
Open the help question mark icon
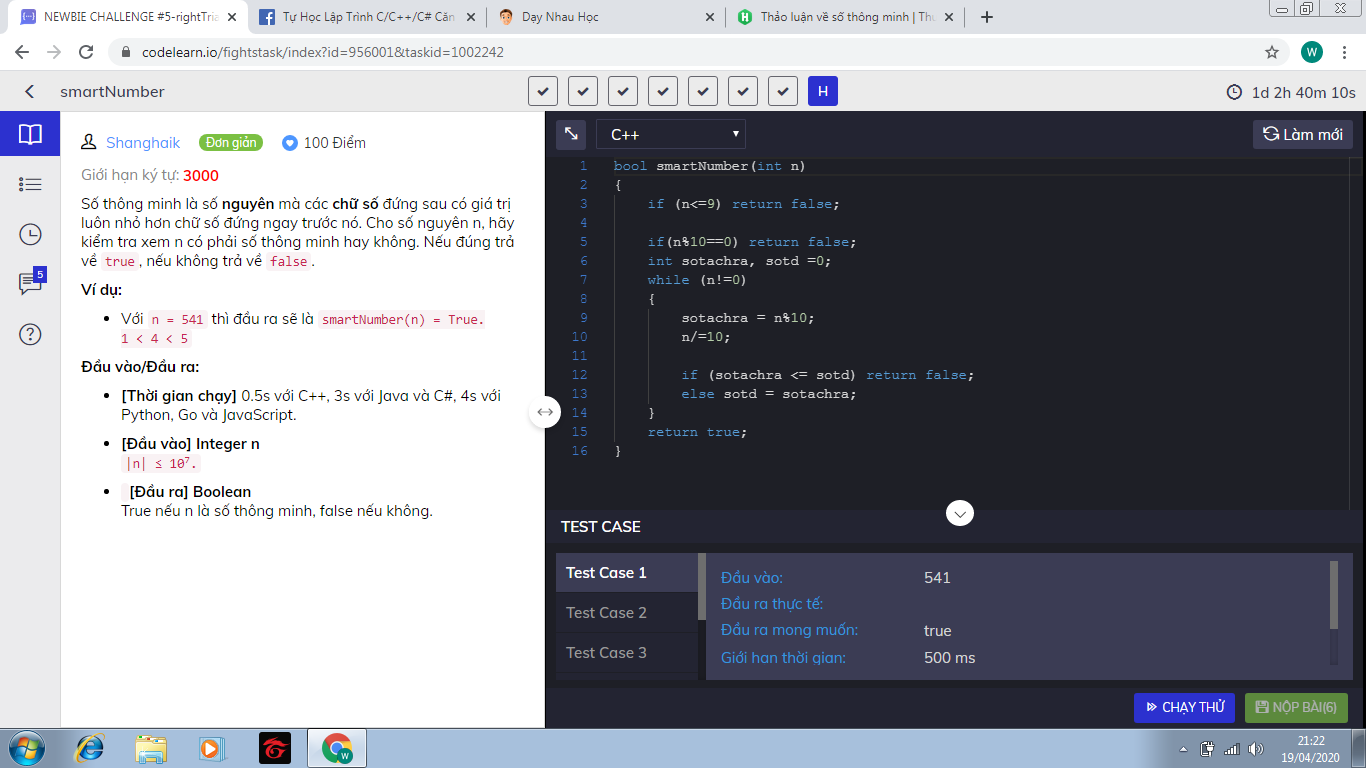tap(30, 334)
